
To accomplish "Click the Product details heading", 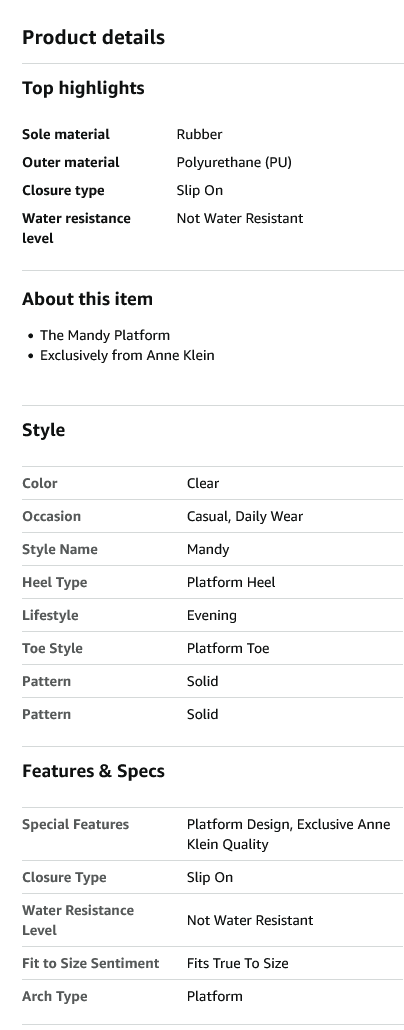I will pyautogui.click(x=93, y=37).
